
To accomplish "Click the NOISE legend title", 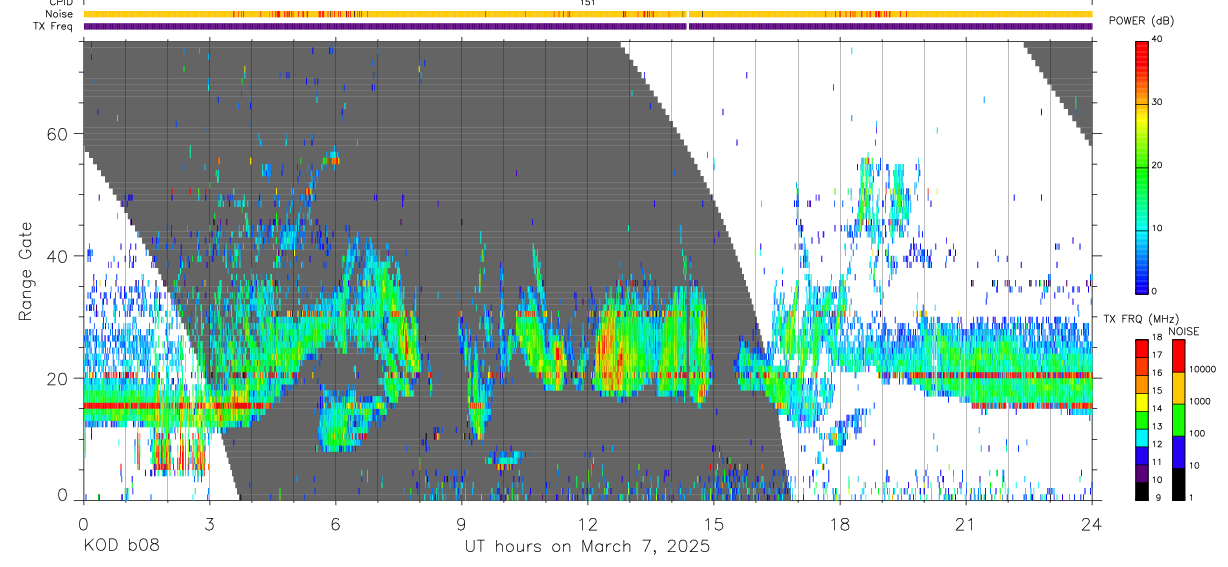I will point(1183,331).
